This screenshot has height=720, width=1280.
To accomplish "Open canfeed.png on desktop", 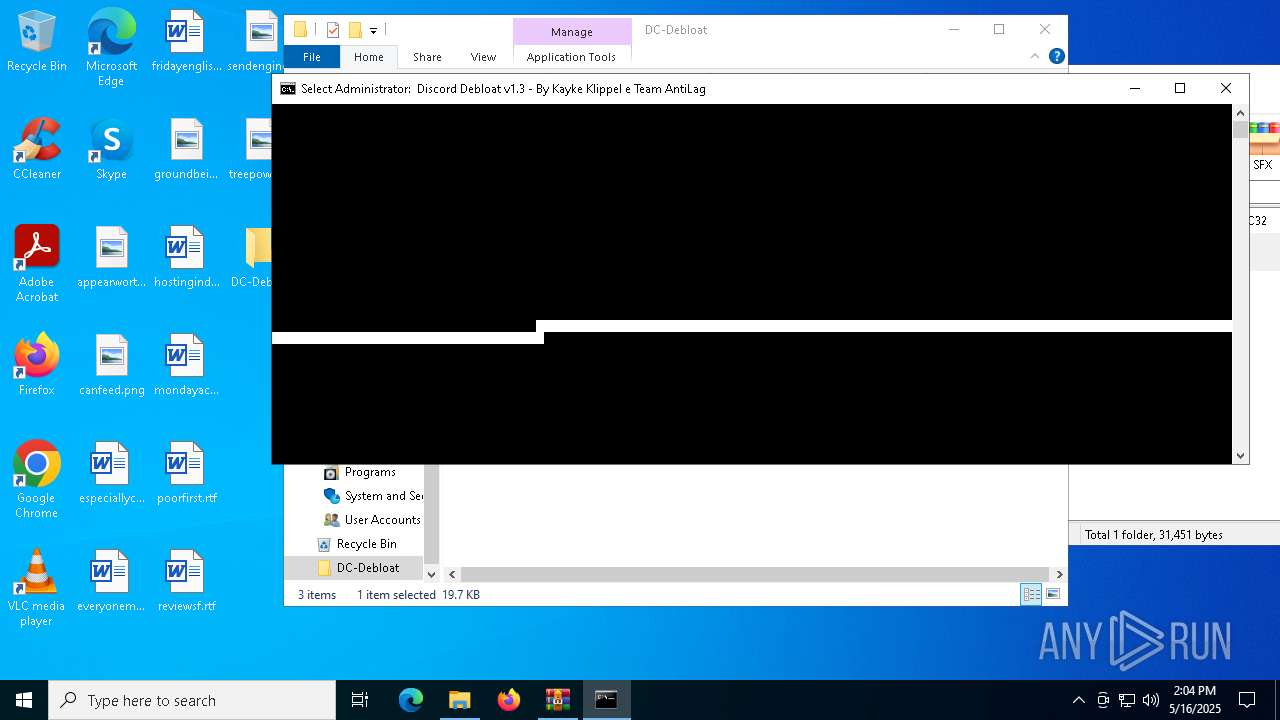I will (111, 365).
